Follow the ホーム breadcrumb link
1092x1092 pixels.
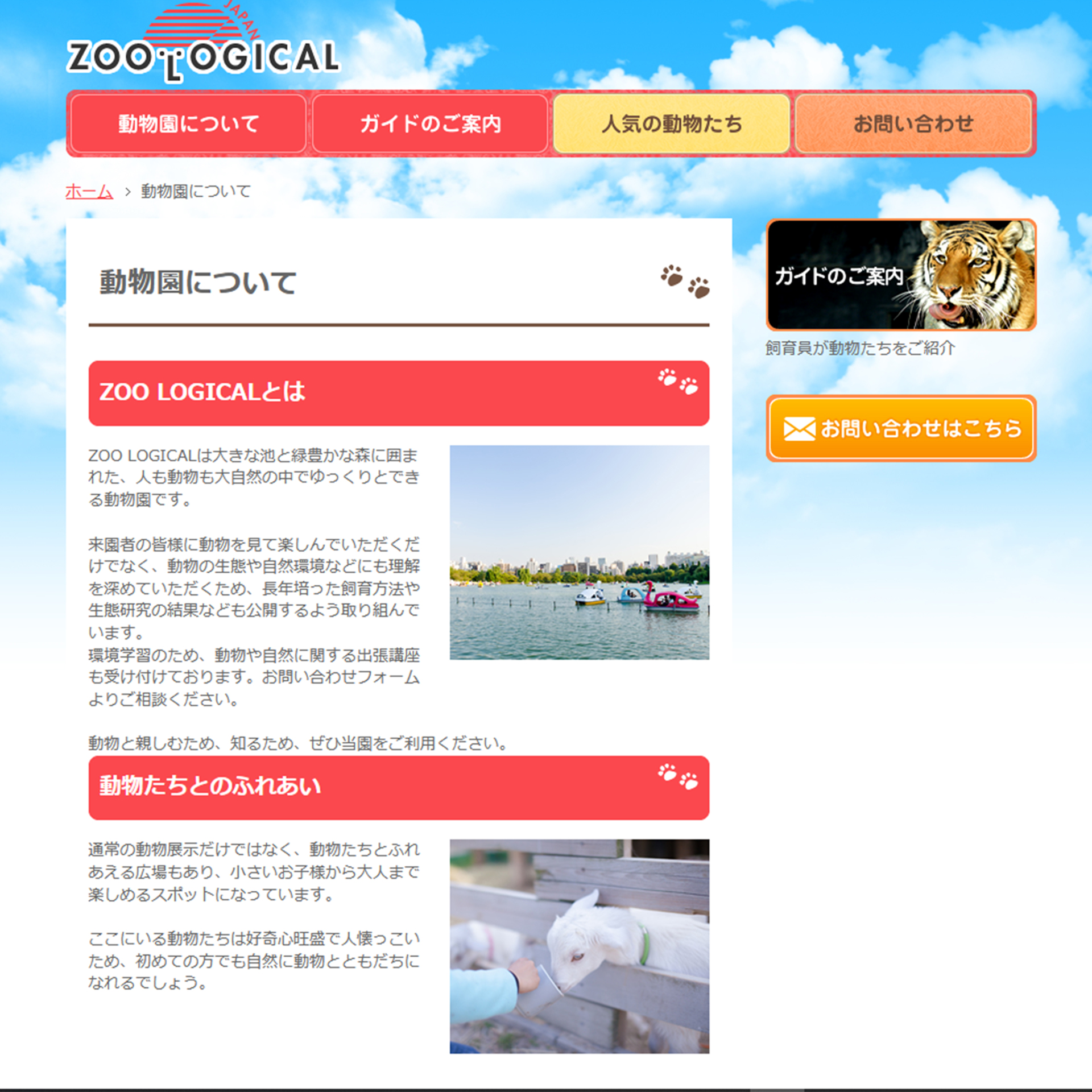[x=89, y=191]
